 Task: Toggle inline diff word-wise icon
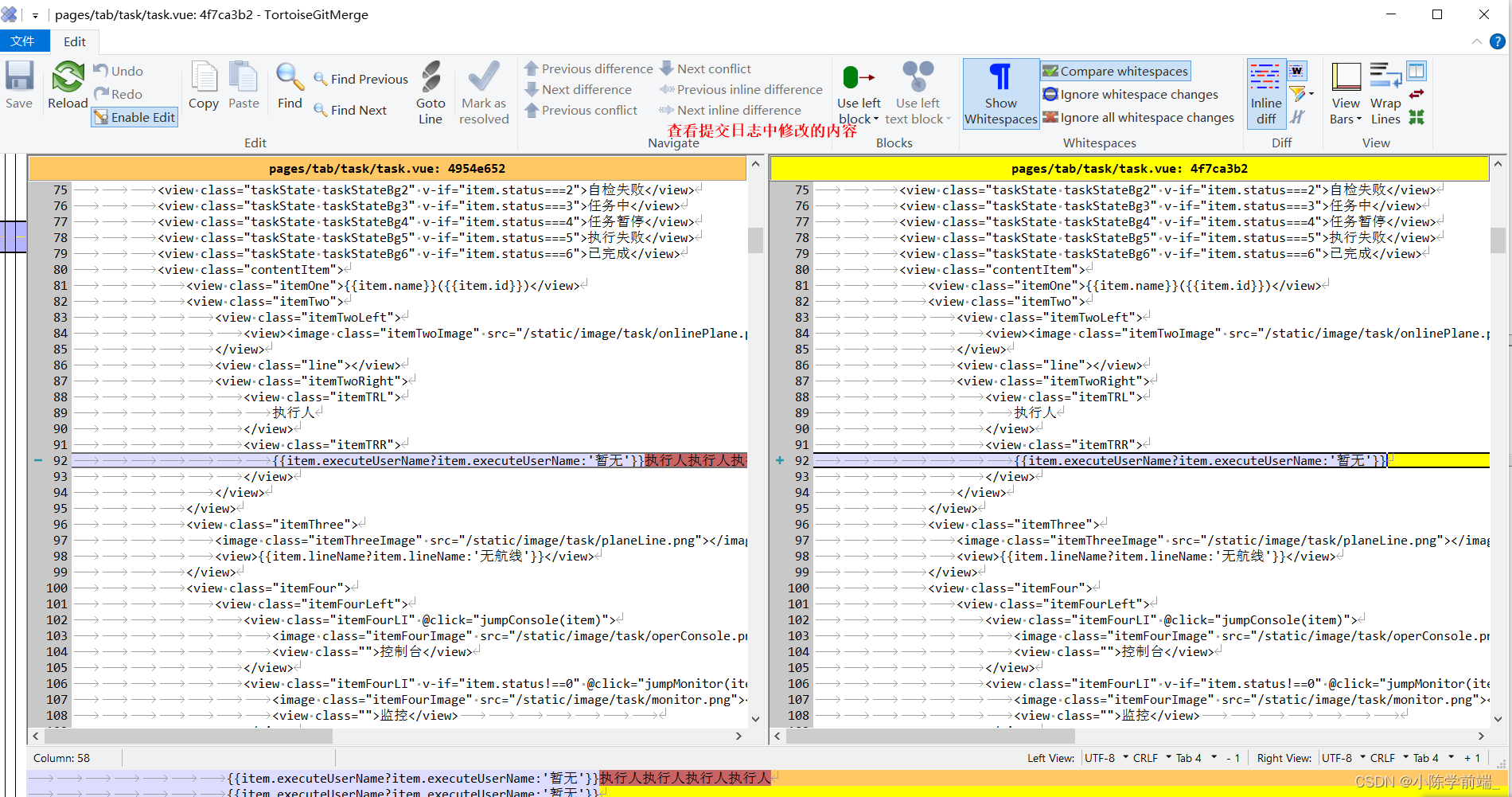1296,71
